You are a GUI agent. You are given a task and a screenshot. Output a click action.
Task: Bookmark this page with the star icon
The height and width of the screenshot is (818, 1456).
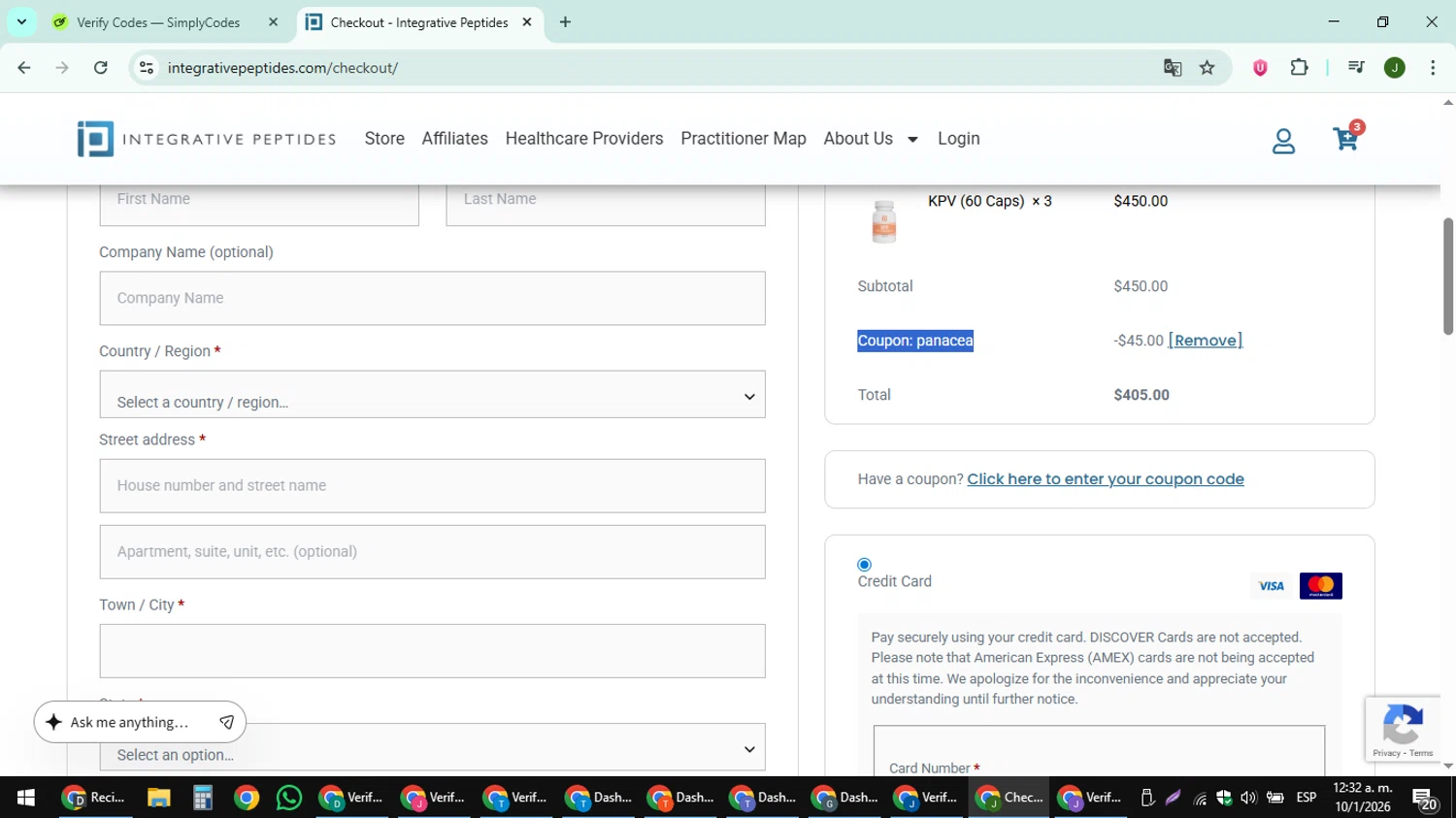click(x=1207, y=68)
